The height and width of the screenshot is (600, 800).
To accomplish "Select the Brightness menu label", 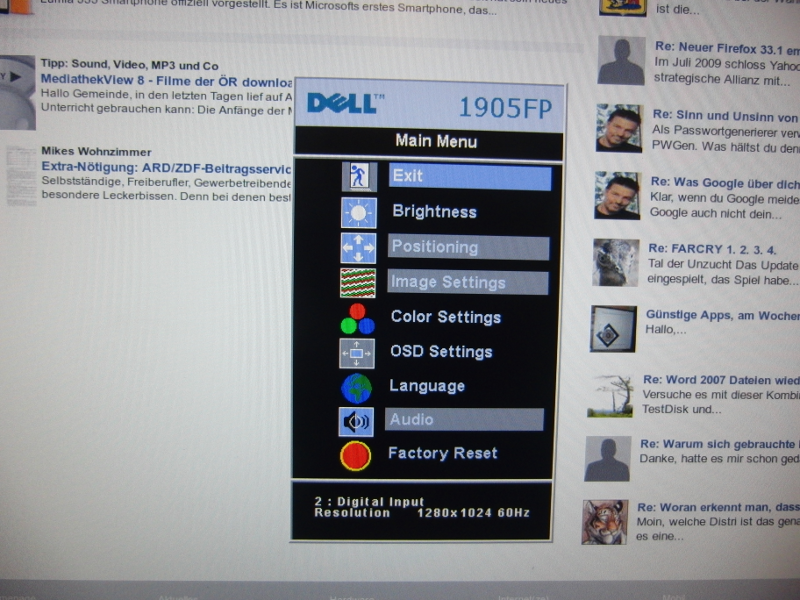I will click(x=435, y=211).
